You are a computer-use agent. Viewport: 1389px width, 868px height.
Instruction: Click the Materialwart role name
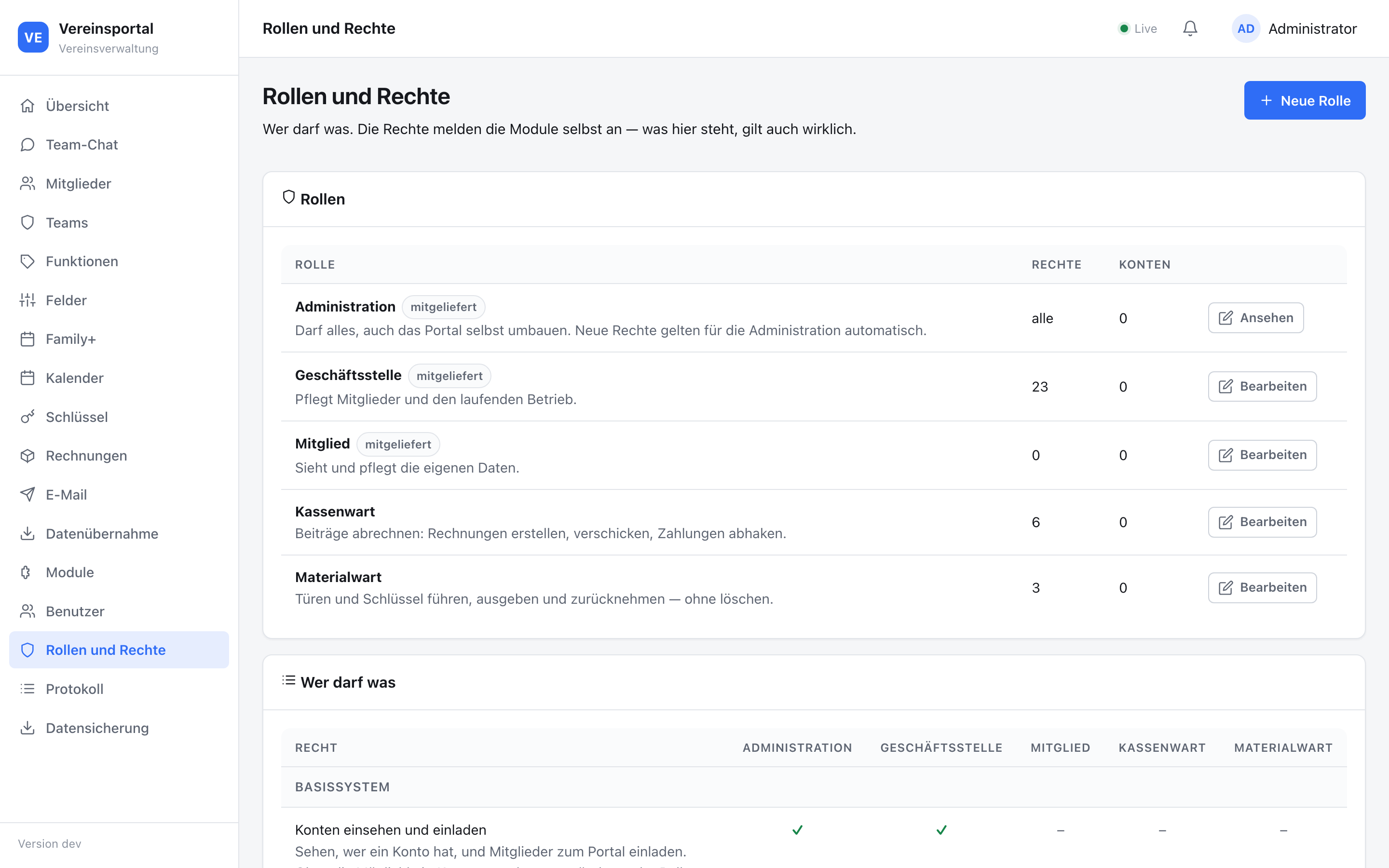pos(338,578)
